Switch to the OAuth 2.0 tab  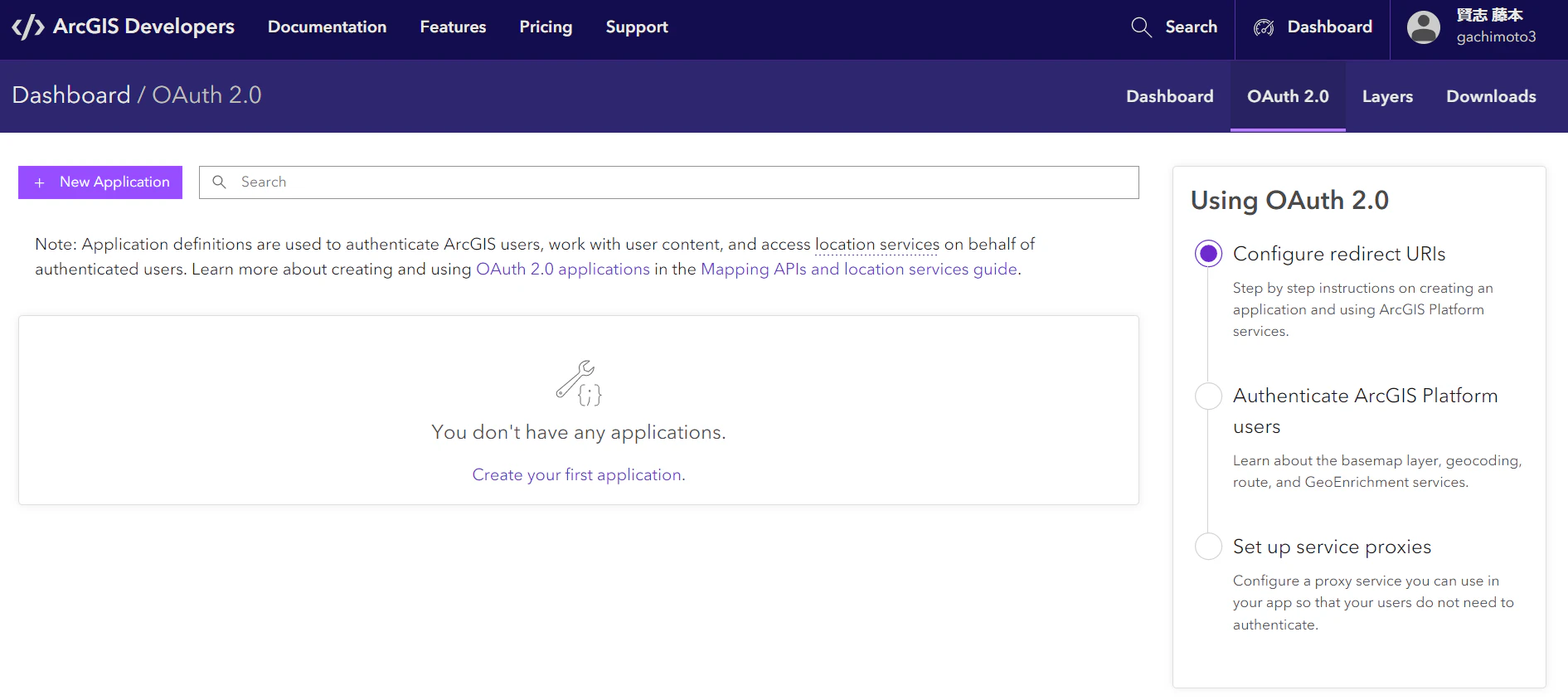point(1288,96)
